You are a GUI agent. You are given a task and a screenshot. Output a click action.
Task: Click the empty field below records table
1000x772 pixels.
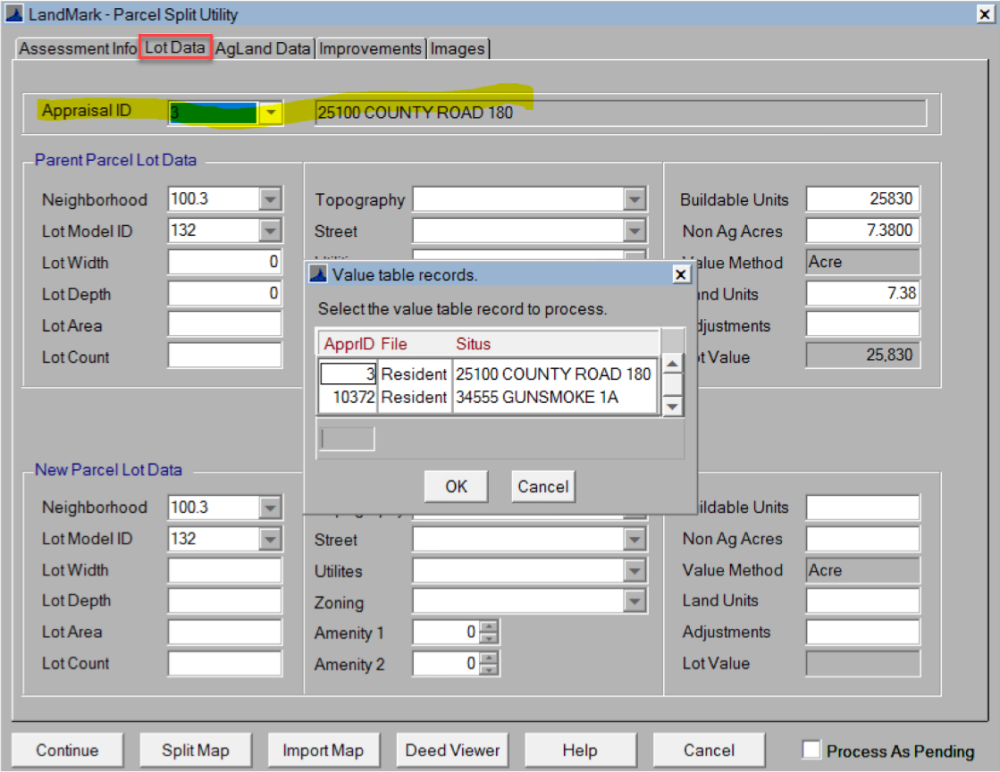[x=347, y=439]
